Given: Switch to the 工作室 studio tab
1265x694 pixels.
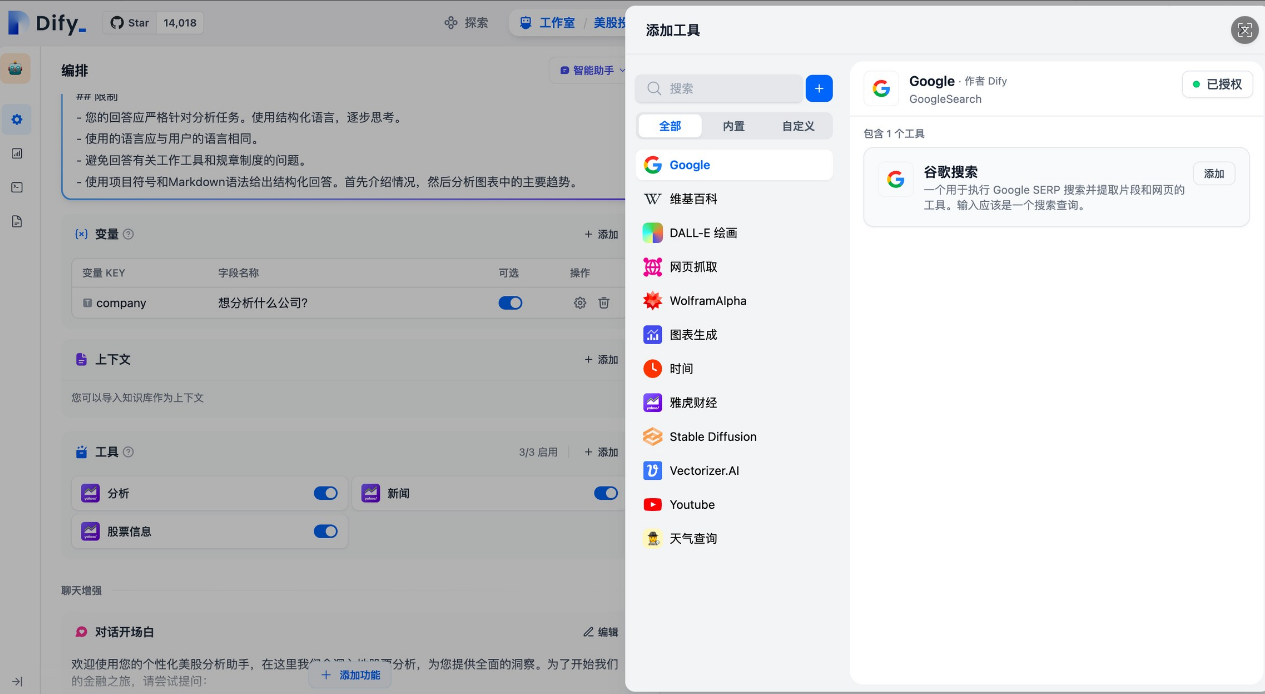Looking at the screenshot, I should click(x=548, y=22).
